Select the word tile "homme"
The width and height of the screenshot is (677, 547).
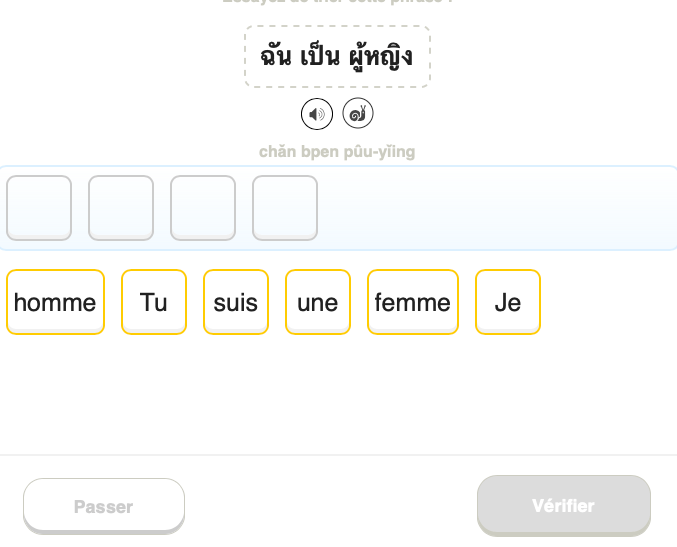click(55, 302)
